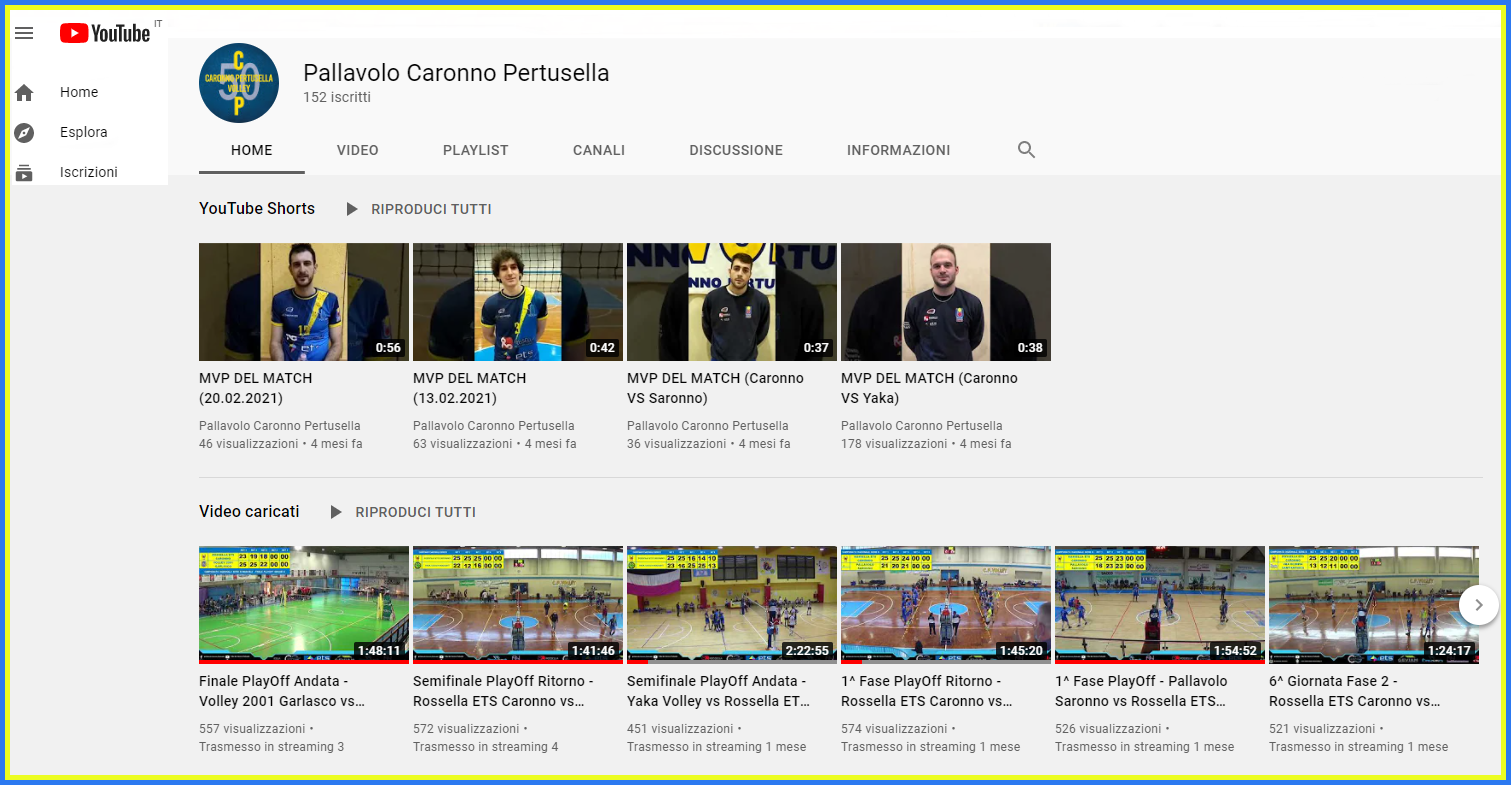Open title Semifinale PlayOff Andata - Yaka Volley
This screenshot has height=785, width=1511.
[x=719, y=691]
